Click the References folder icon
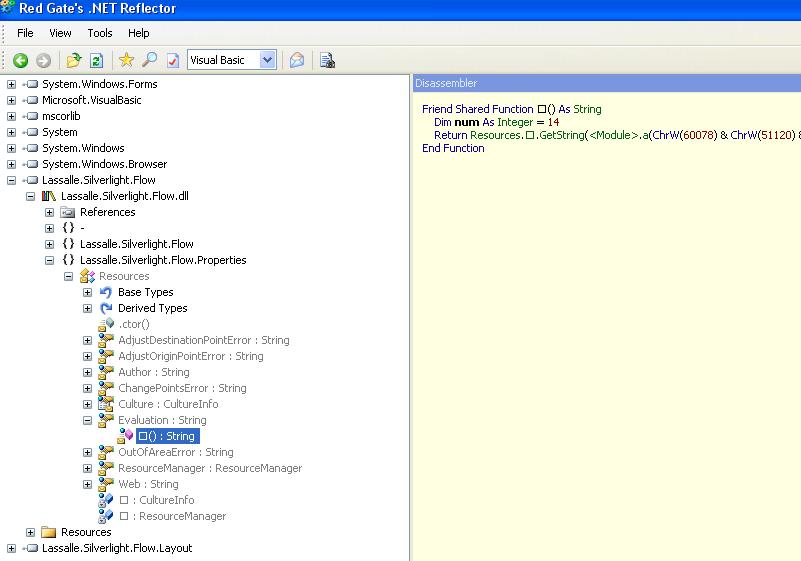Image resolution: width=801 pixels, height=561 pixels. click(67, 212)
